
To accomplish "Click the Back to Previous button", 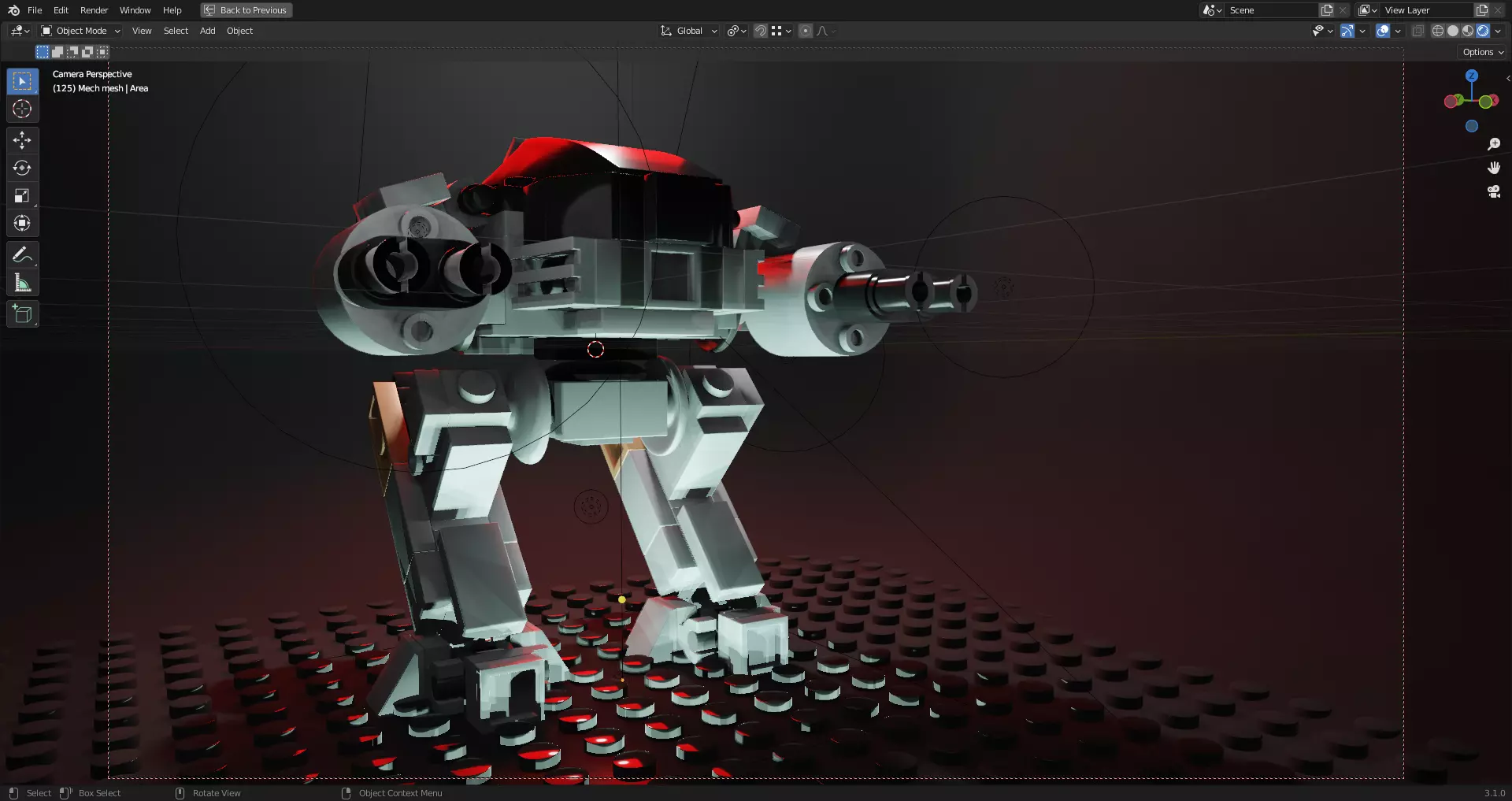I will [246, 10].
